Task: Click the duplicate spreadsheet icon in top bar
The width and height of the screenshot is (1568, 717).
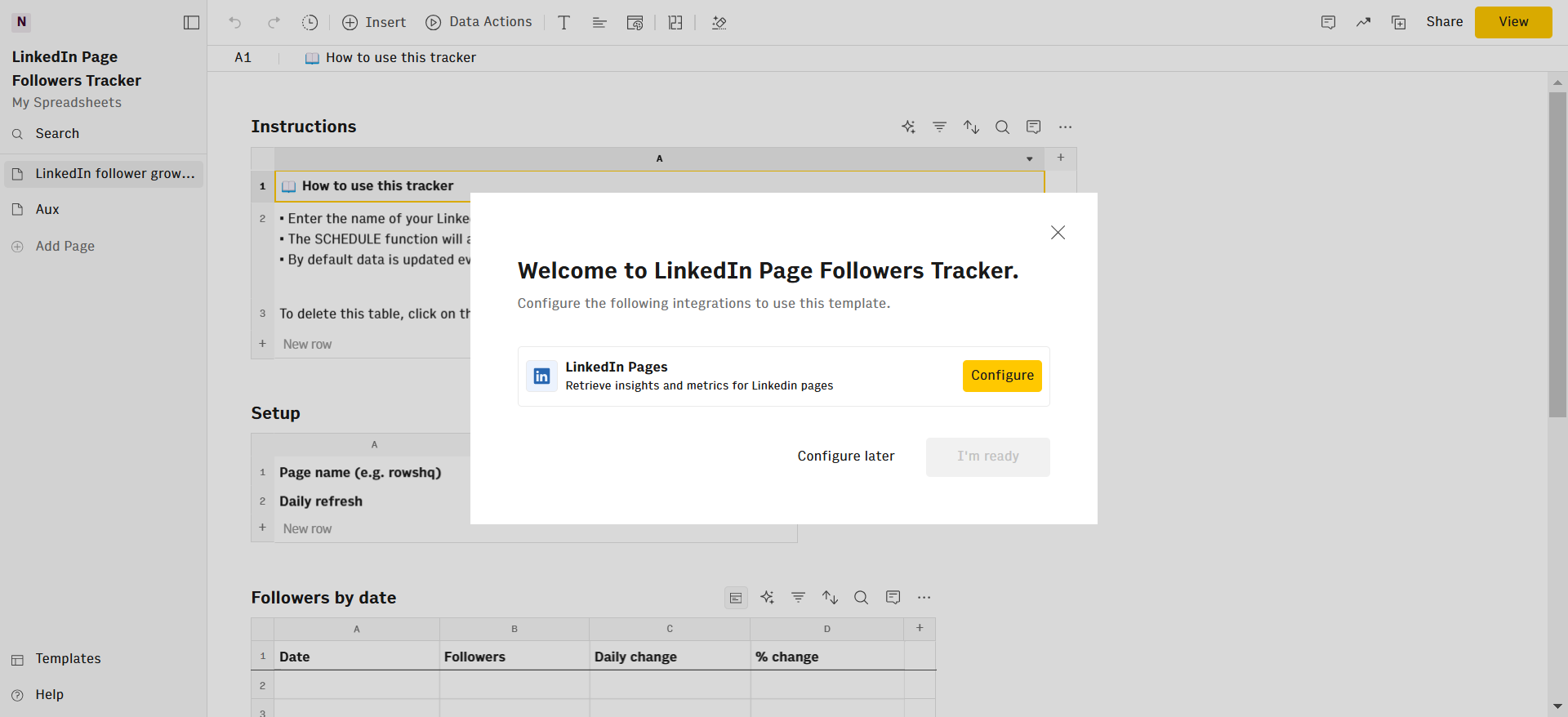Action: tap(1399, 23)
